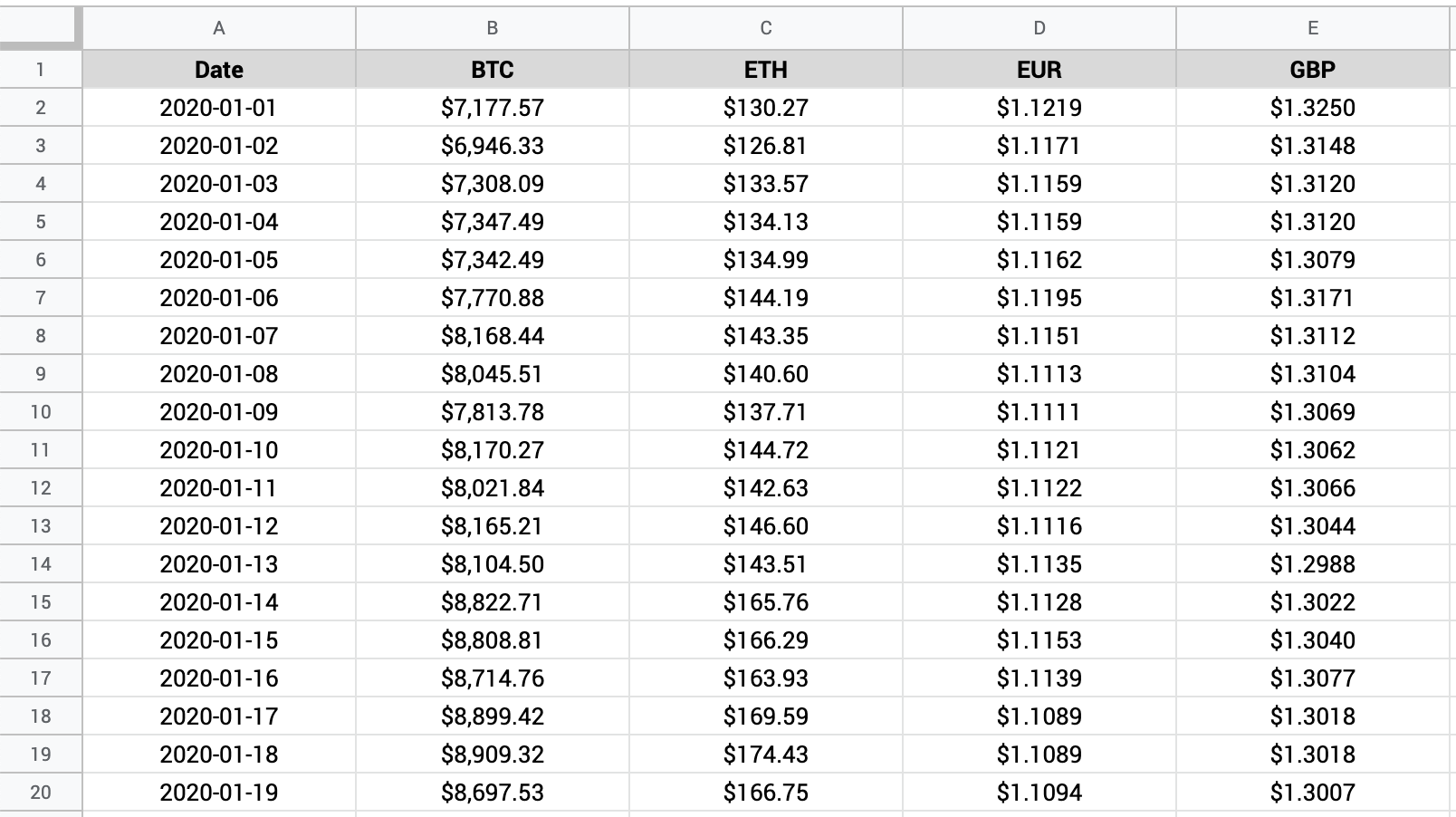Viewport: 1456px width, 817px height.
Task: Click BTC price $8,822.71
Action: pos(493,602)
